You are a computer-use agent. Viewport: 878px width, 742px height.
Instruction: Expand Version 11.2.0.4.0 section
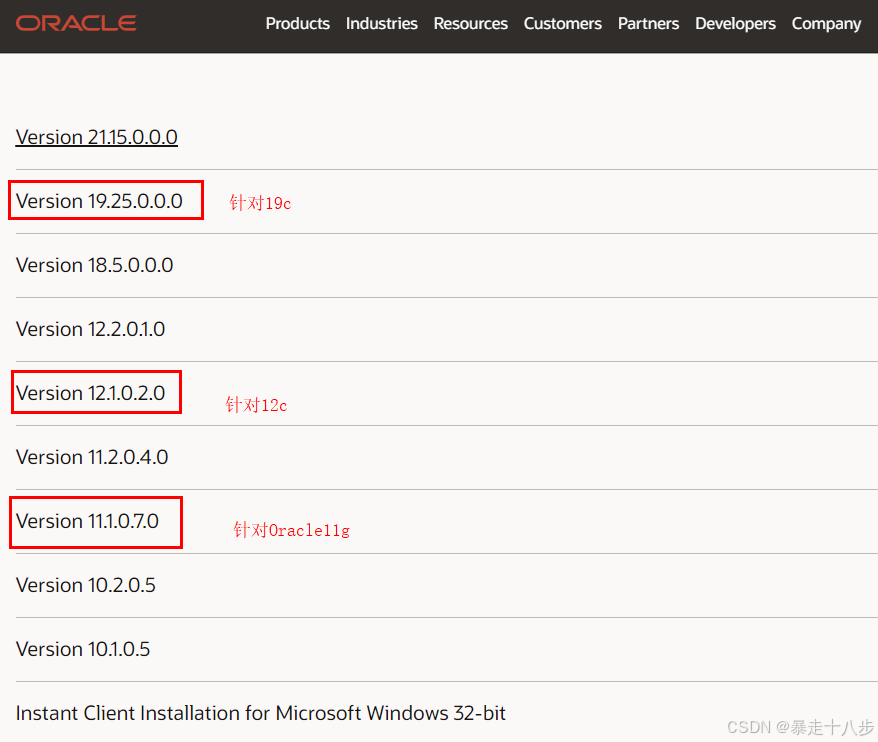(x=92, y=457)
